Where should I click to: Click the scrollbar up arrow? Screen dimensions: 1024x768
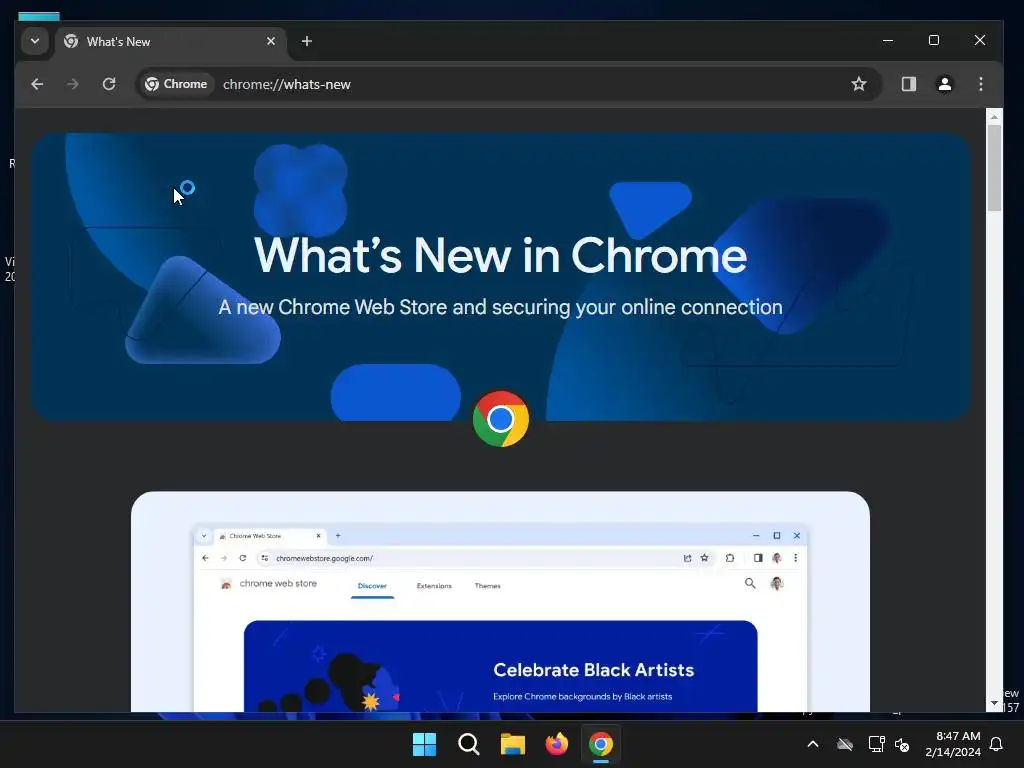tap(994, 117)
